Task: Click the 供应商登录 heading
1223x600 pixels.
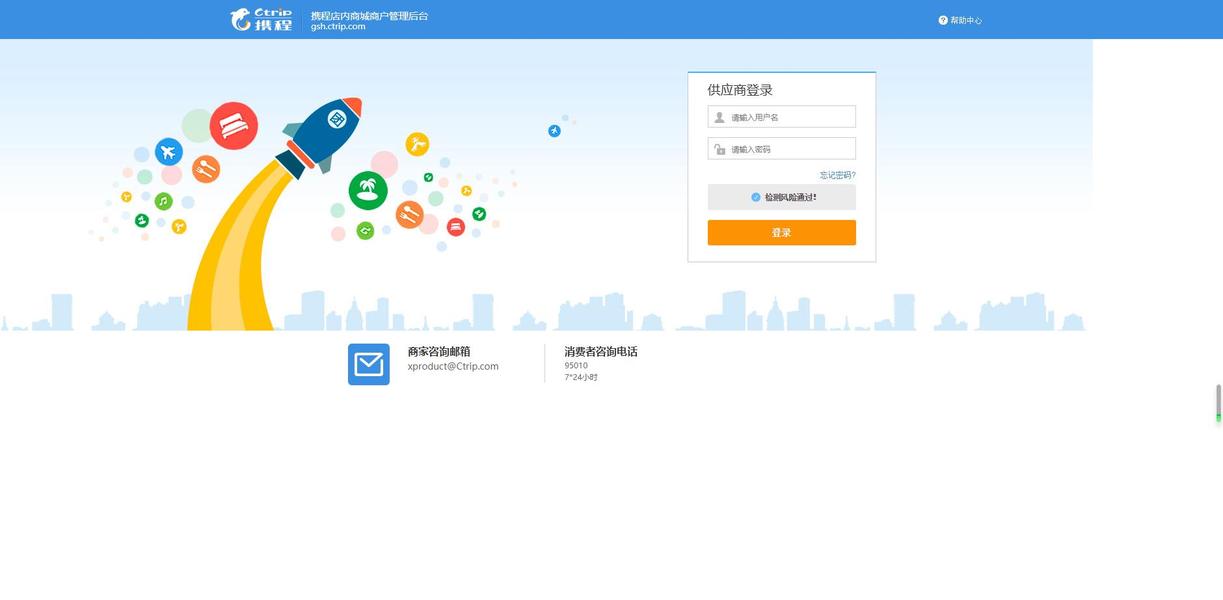Action: pos(740,90)
